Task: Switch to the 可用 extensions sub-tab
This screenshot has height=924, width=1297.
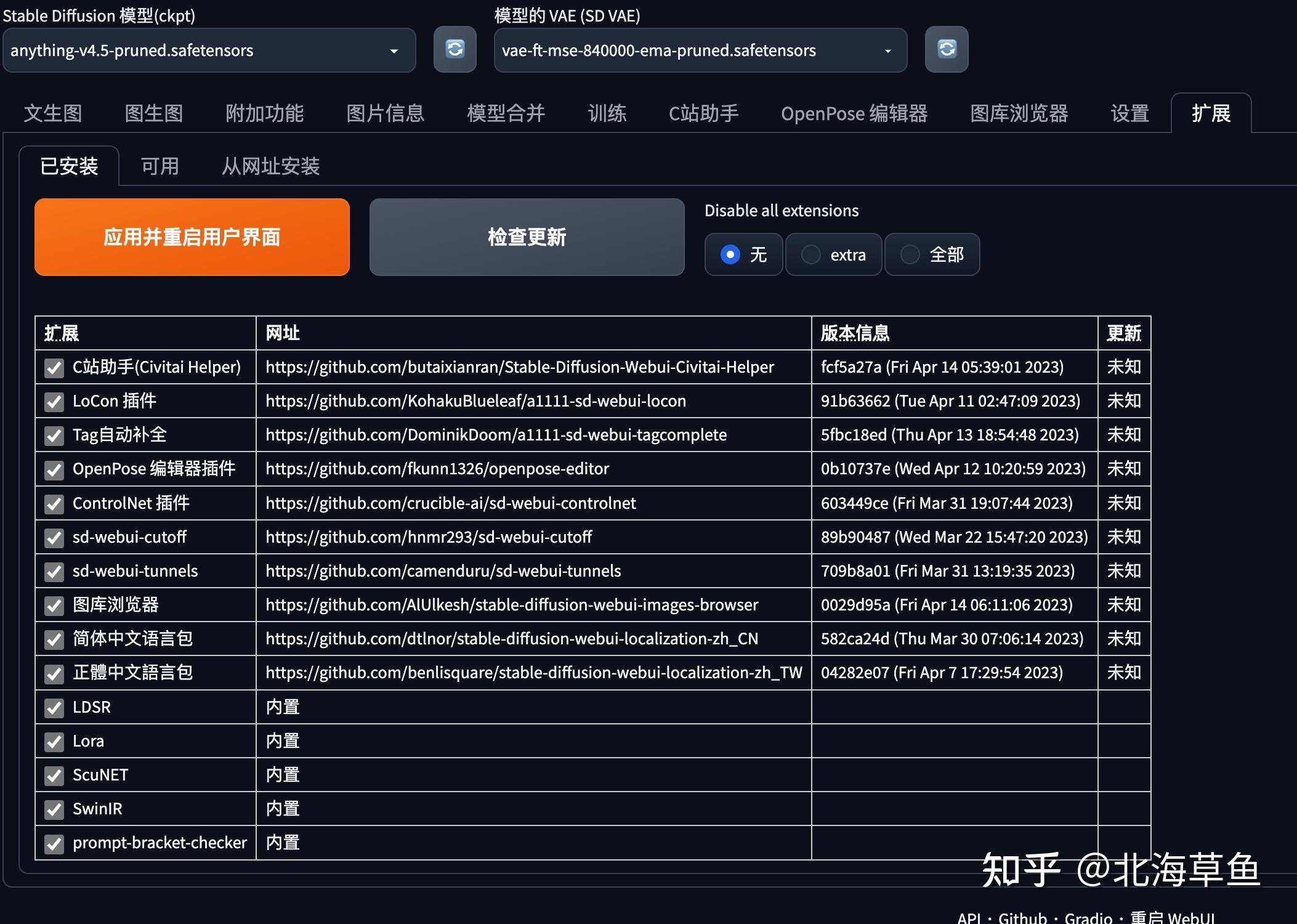Action: [160, 166]
